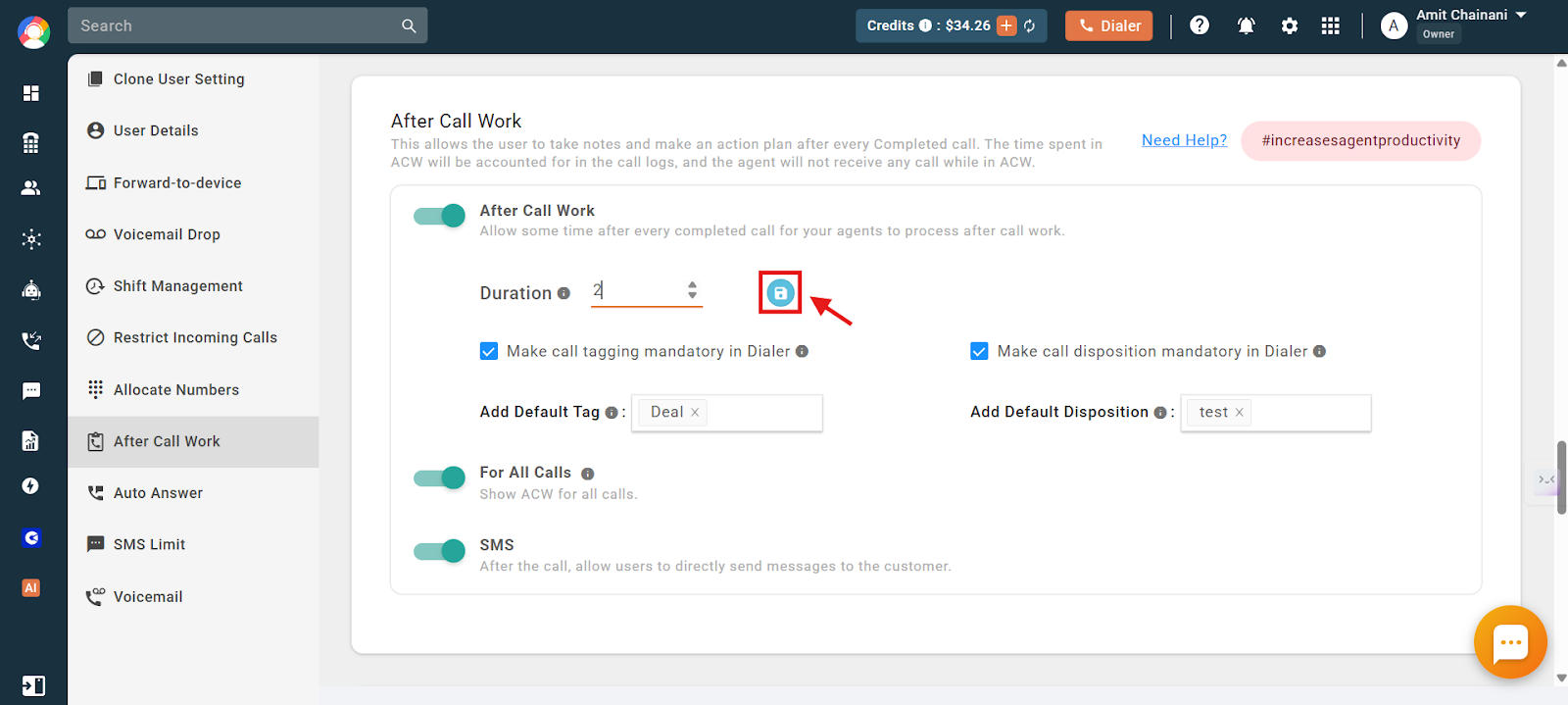Image resolution: width=1568 pixels, height=705 pixels.
Task: Click the side panel collapse handle at right
Action: click(x=1545, y=479)
